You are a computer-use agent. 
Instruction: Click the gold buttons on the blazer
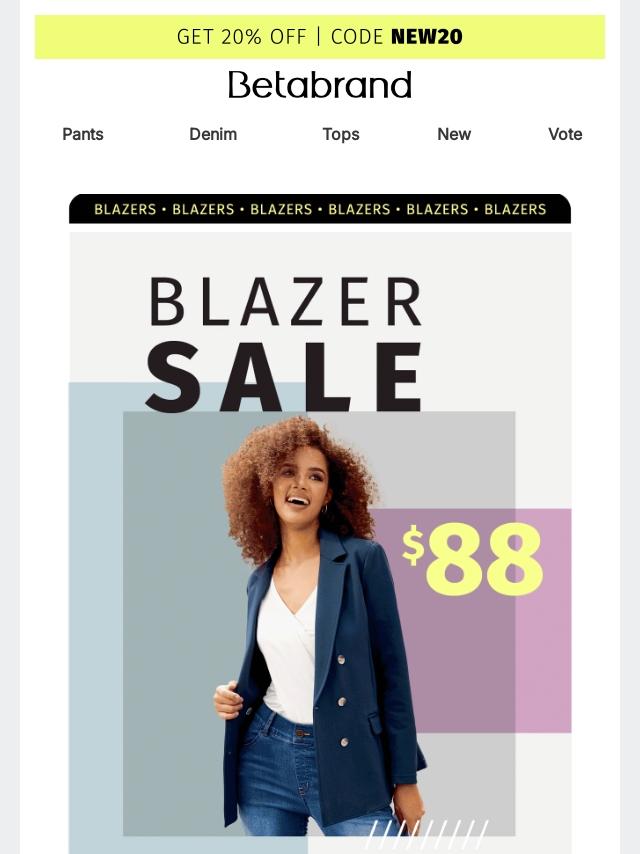coord(342,701)
